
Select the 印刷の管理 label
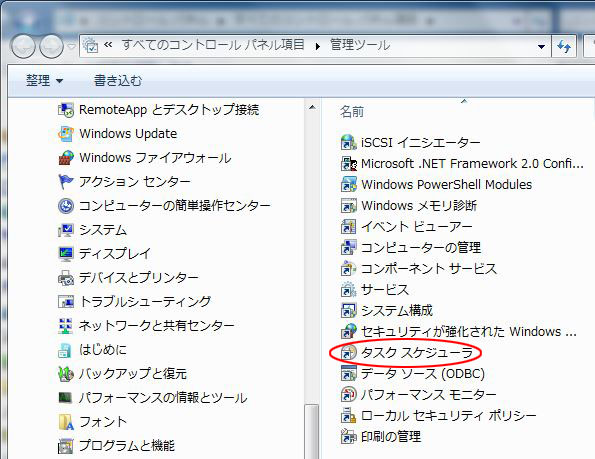[391, 437]
